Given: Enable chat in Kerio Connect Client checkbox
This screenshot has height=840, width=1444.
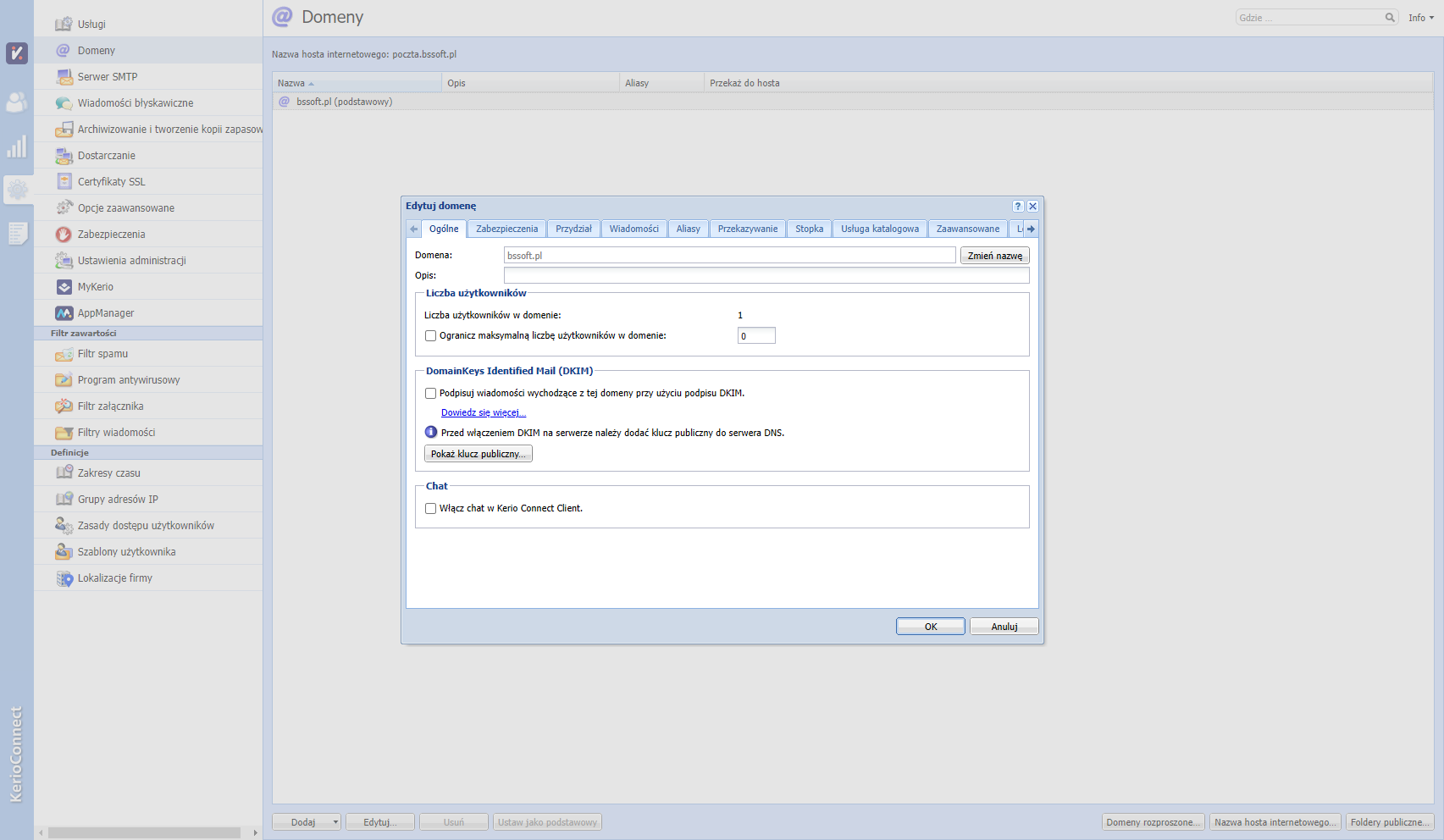Looking at the screenshot, I should coord(430,509).
